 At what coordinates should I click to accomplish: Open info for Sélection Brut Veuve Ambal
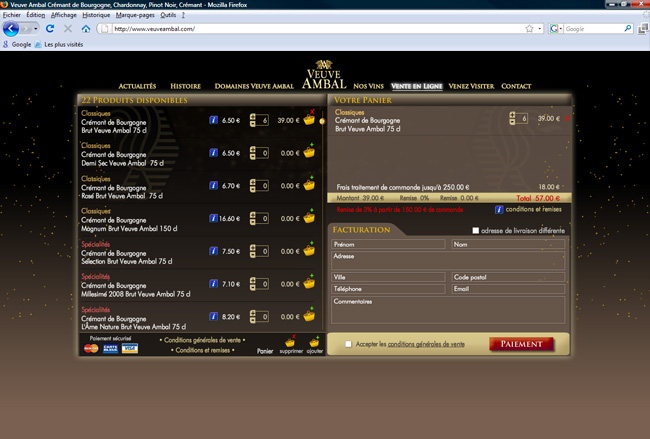213,251
